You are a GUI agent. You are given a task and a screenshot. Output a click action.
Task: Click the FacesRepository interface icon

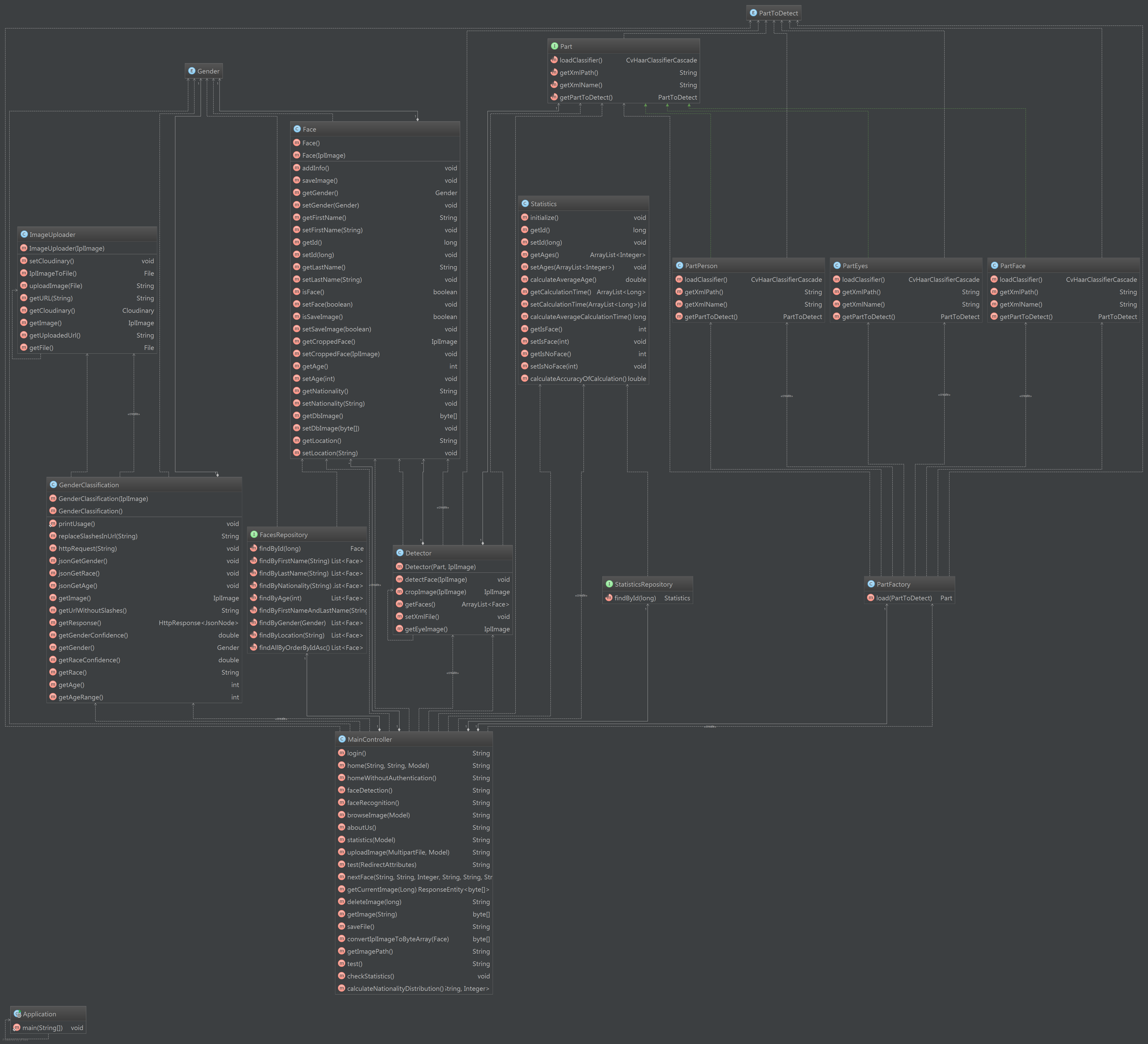click(x=254, y=535)
